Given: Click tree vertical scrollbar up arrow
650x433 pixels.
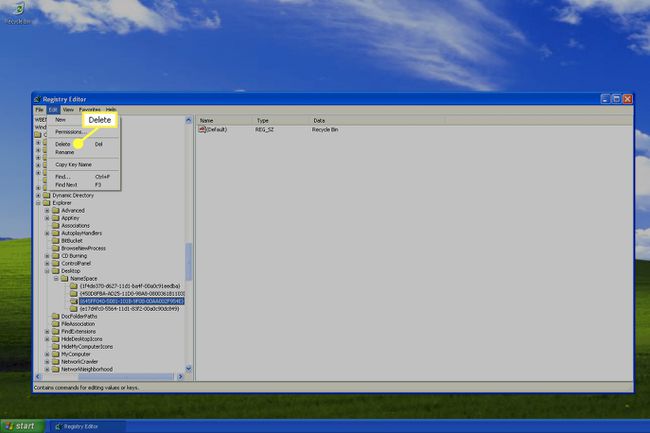Looking at the screenshot, I should [189, 120].
